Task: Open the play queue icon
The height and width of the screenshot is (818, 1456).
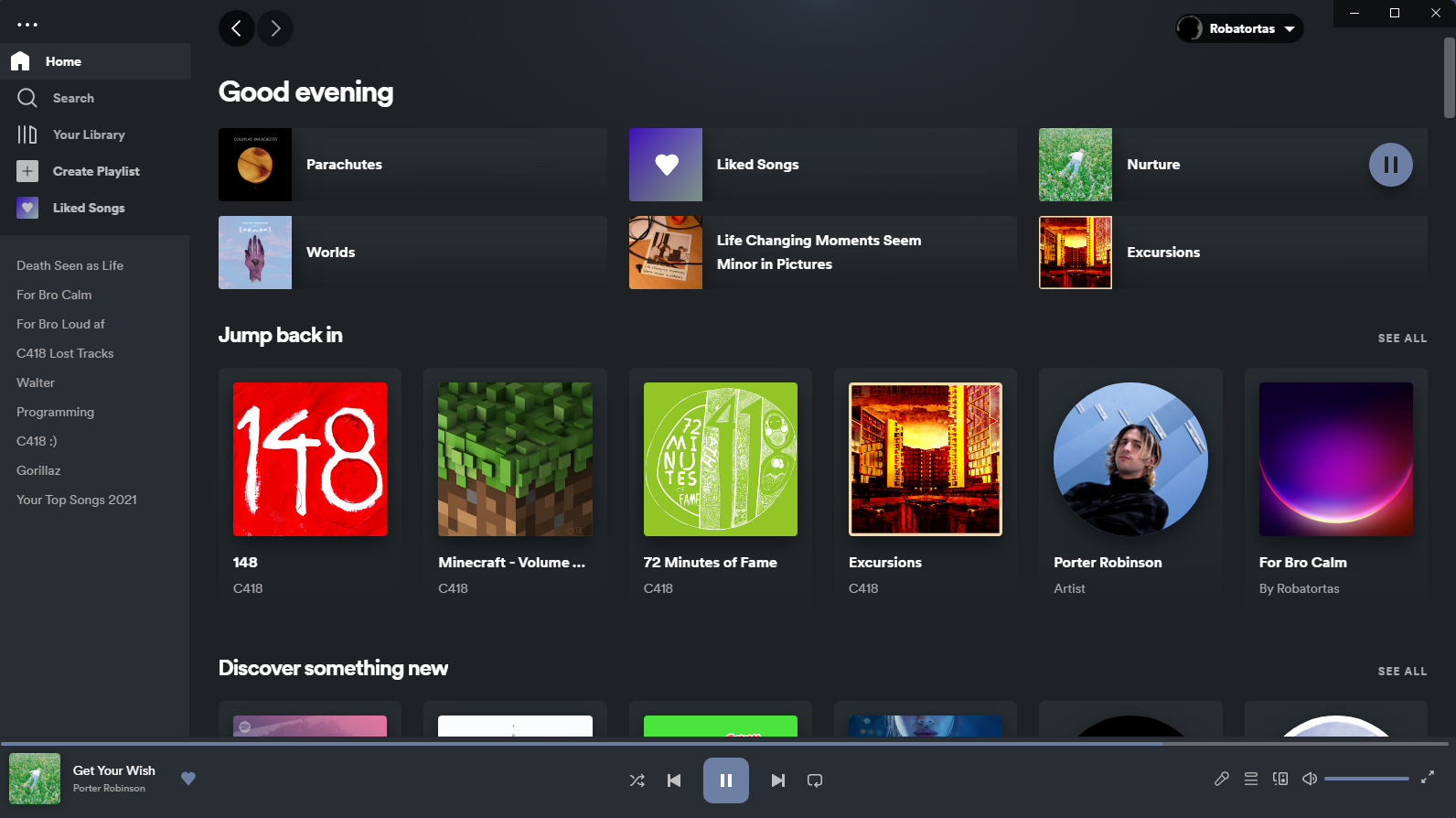Action: 1251,779
